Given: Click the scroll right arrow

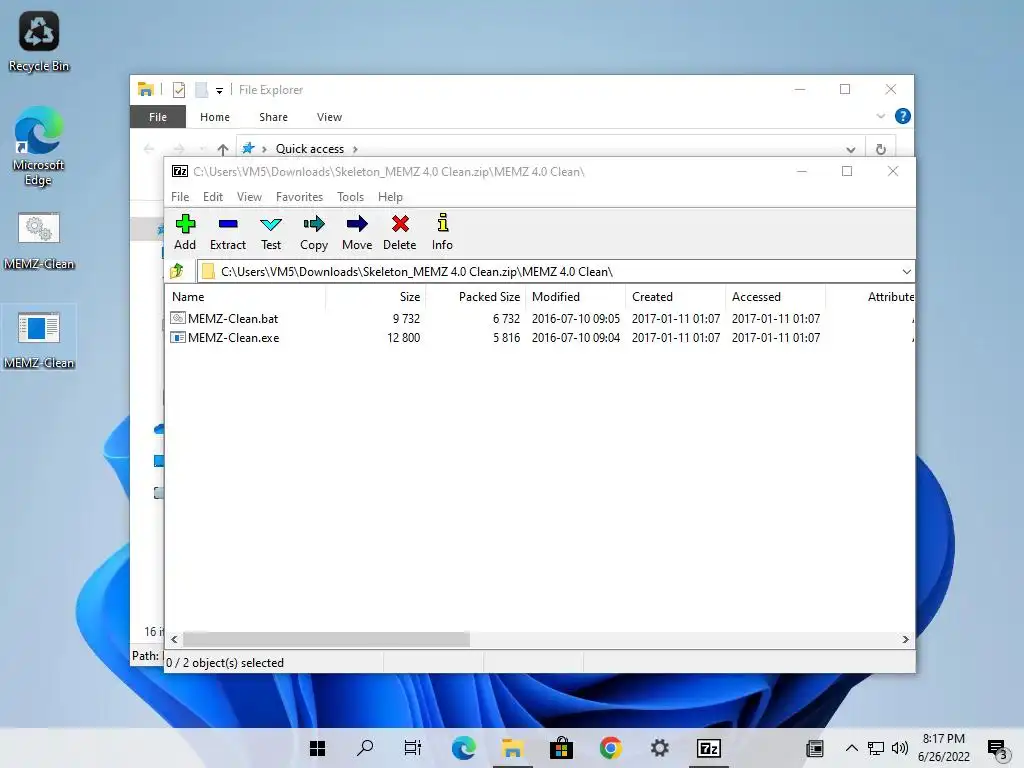Looking at the screenshot, I should 905,639.
